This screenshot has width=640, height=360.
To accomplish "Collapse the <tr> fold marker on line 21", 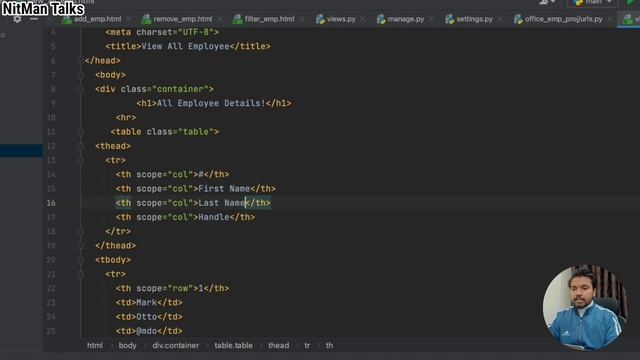I will [80, 274].
